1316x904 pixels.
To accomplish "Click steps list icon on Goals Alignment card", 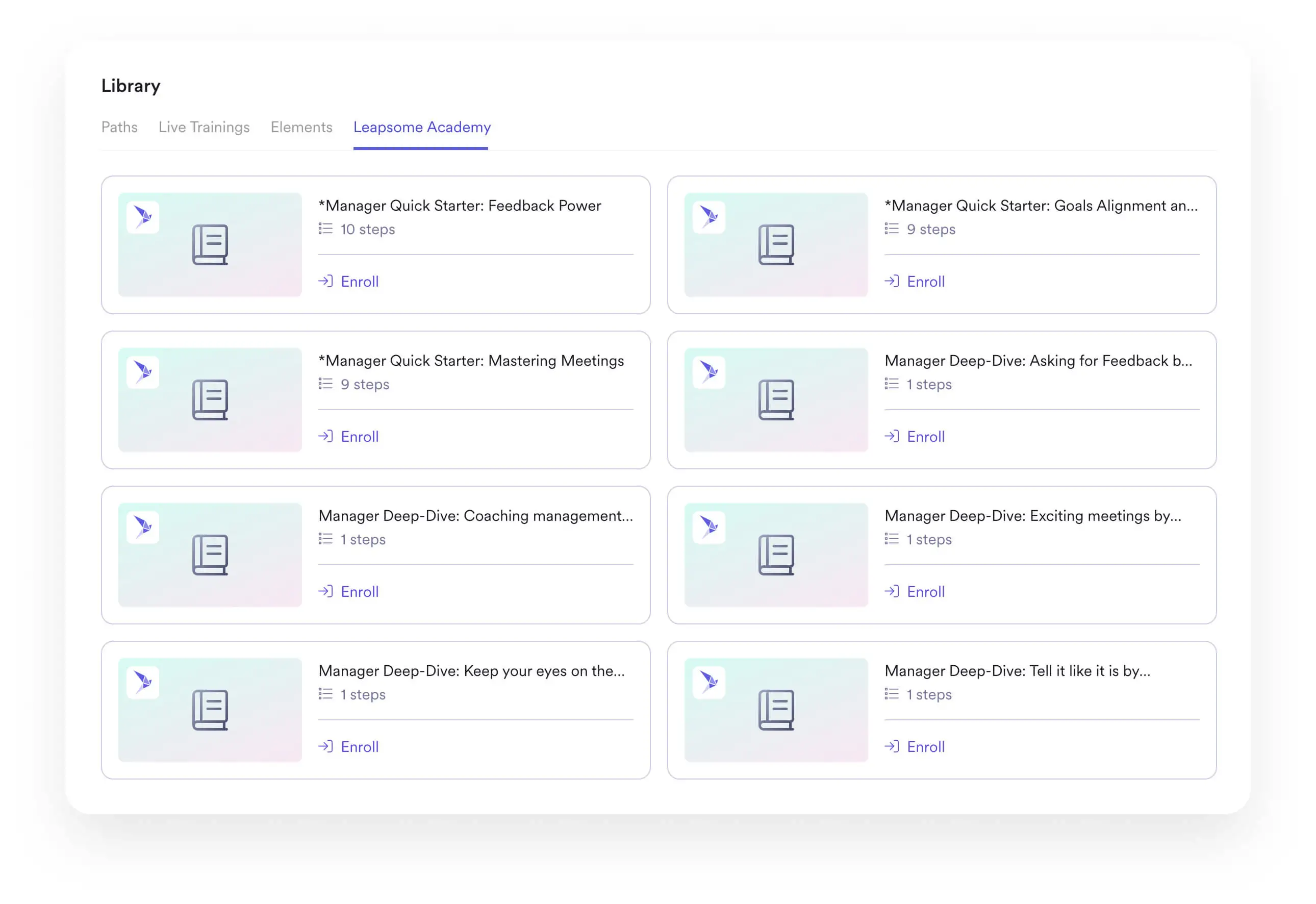I will tap(892, 229).
